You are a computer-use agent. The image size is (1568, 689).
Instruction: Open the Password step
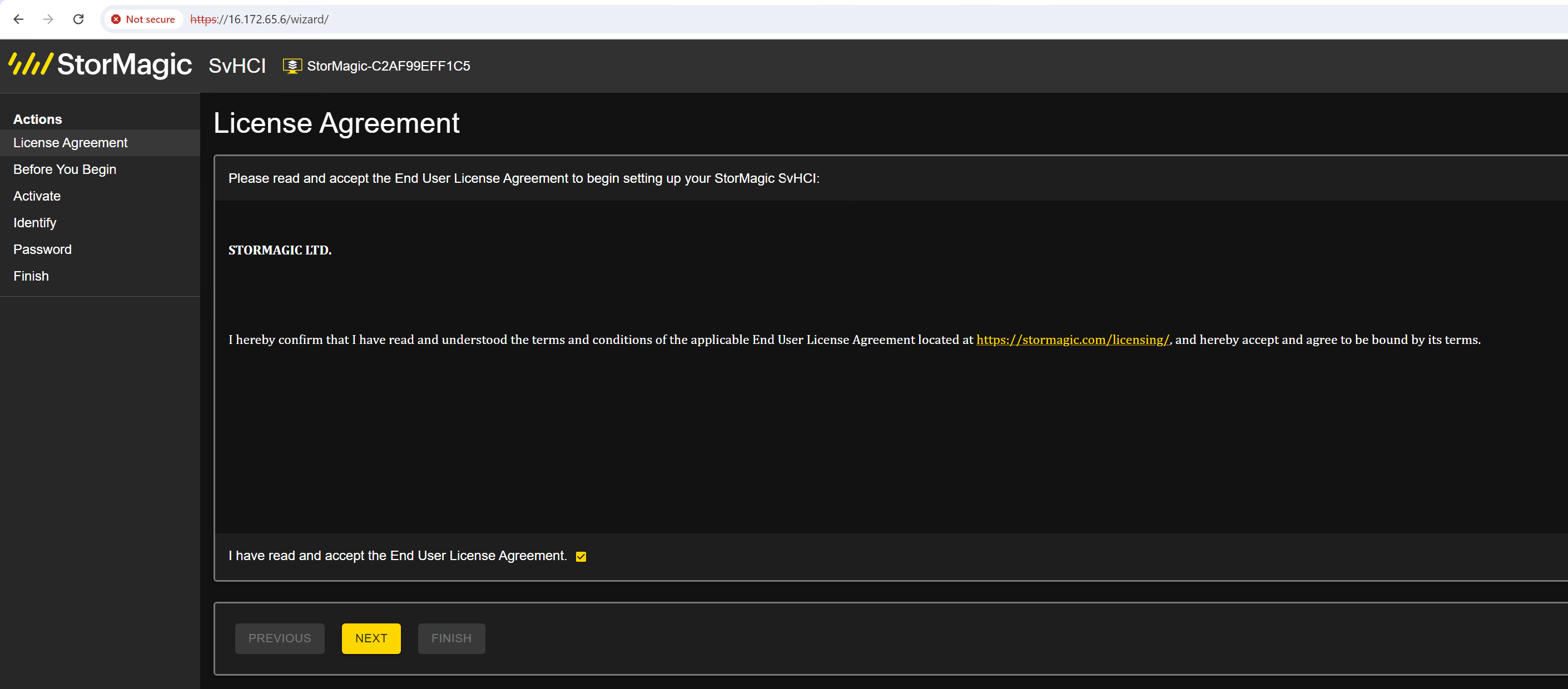tap(100, 250)
